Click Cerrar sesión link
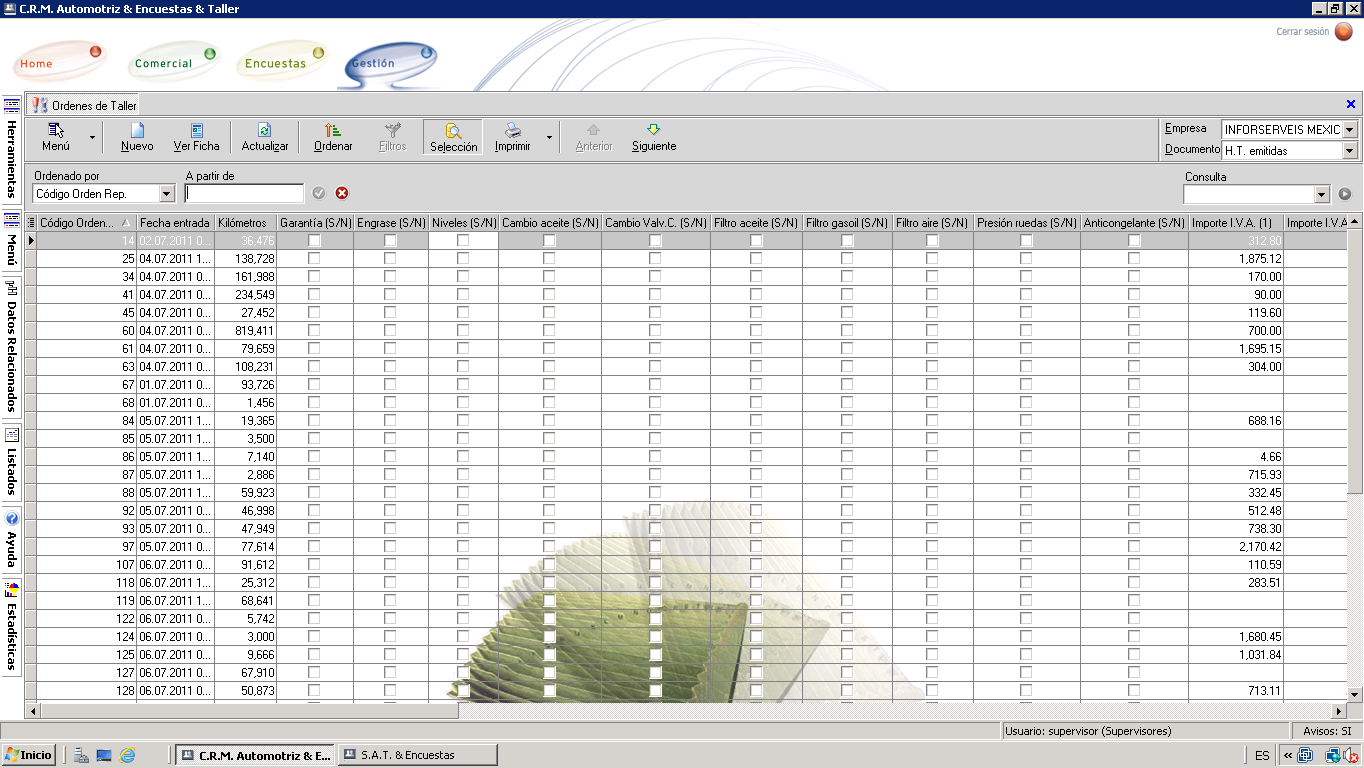This screenshot has width=1364, height=768. (x=1303, y=32)
